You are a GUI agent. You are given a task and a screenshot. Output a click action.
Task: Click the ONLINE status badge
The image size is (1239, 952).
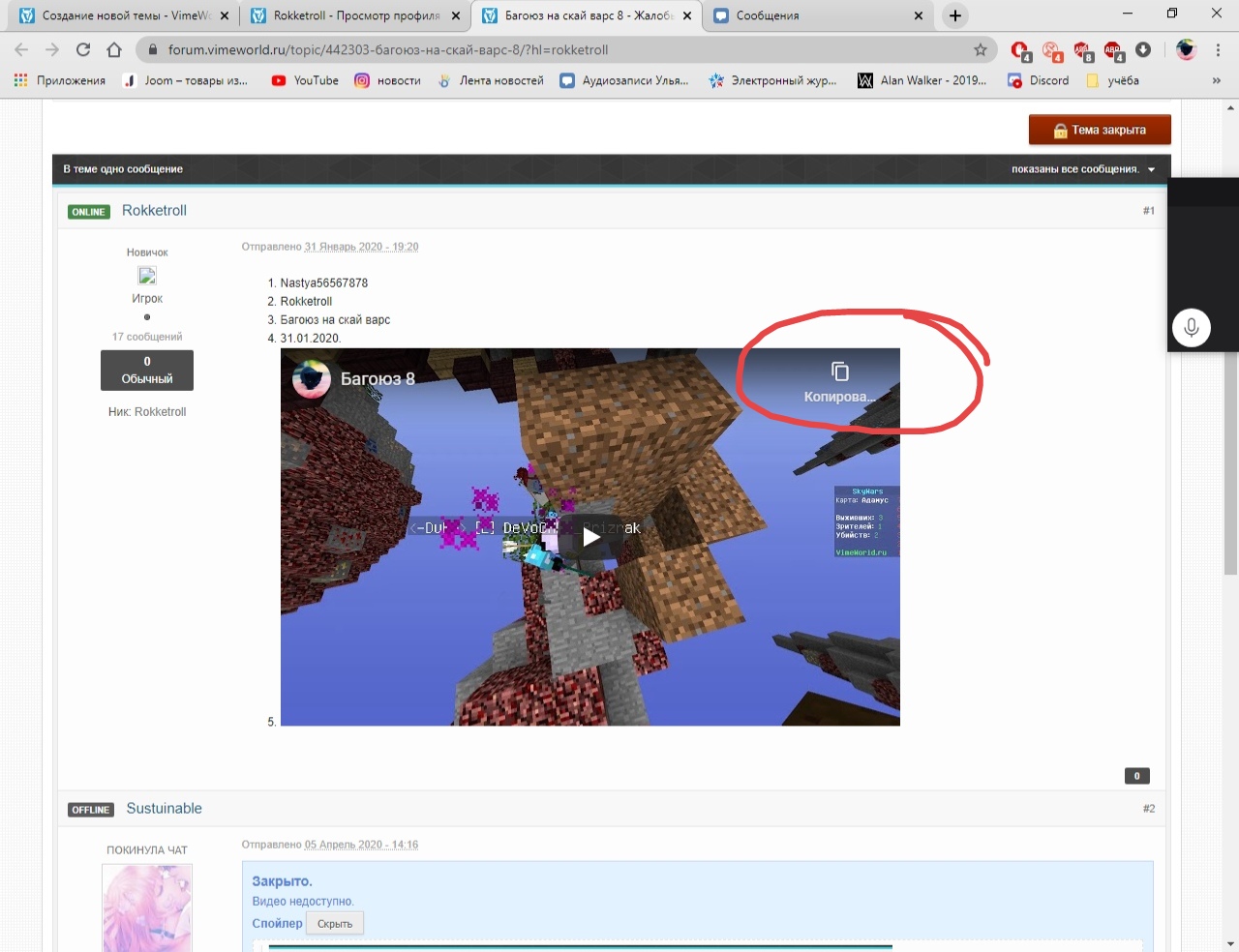[89, 212]
